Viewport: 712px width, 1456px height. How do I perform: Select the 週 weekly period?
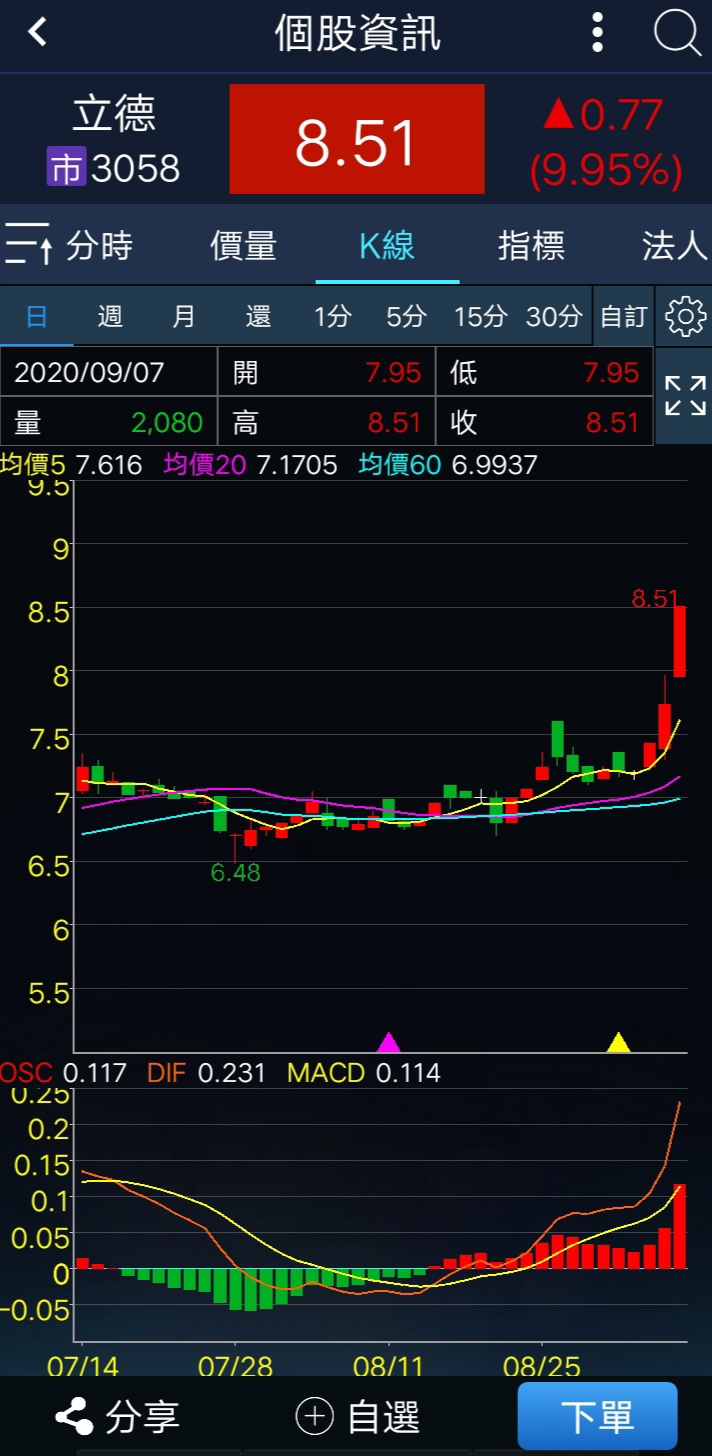click(x=110, y=317)
